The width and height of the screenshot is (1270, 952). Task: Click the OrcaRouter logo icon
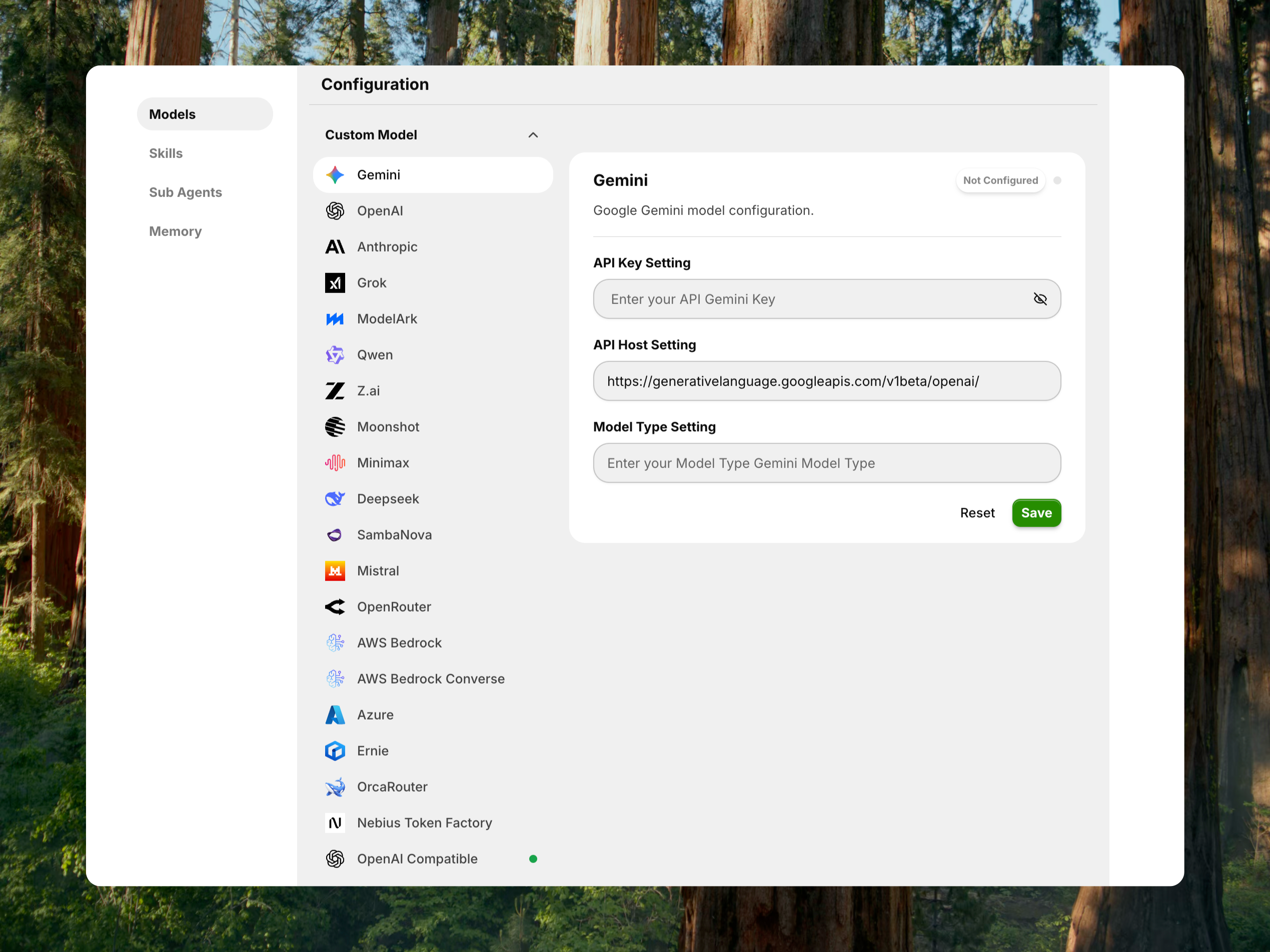[x=335, y=786]
